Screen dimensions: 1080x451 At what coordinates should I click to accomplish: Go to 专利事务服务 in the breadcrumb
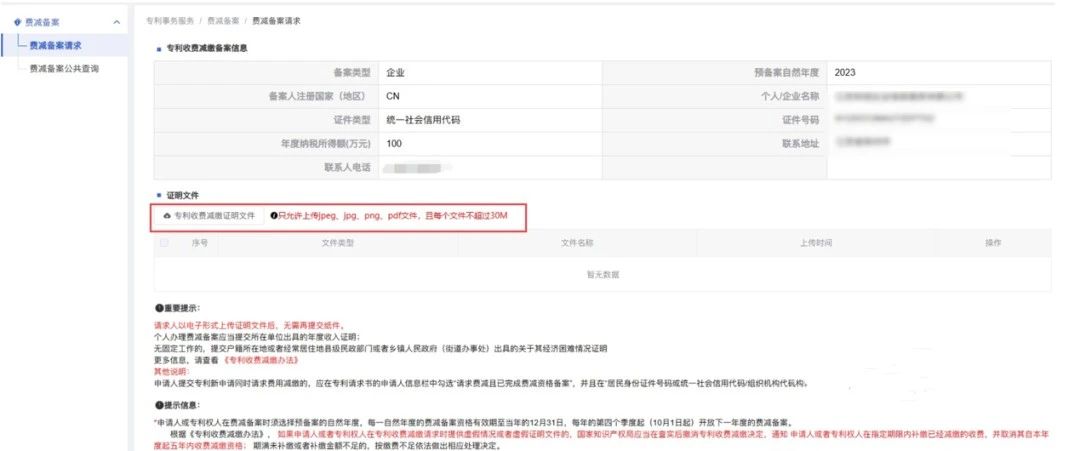169,20
